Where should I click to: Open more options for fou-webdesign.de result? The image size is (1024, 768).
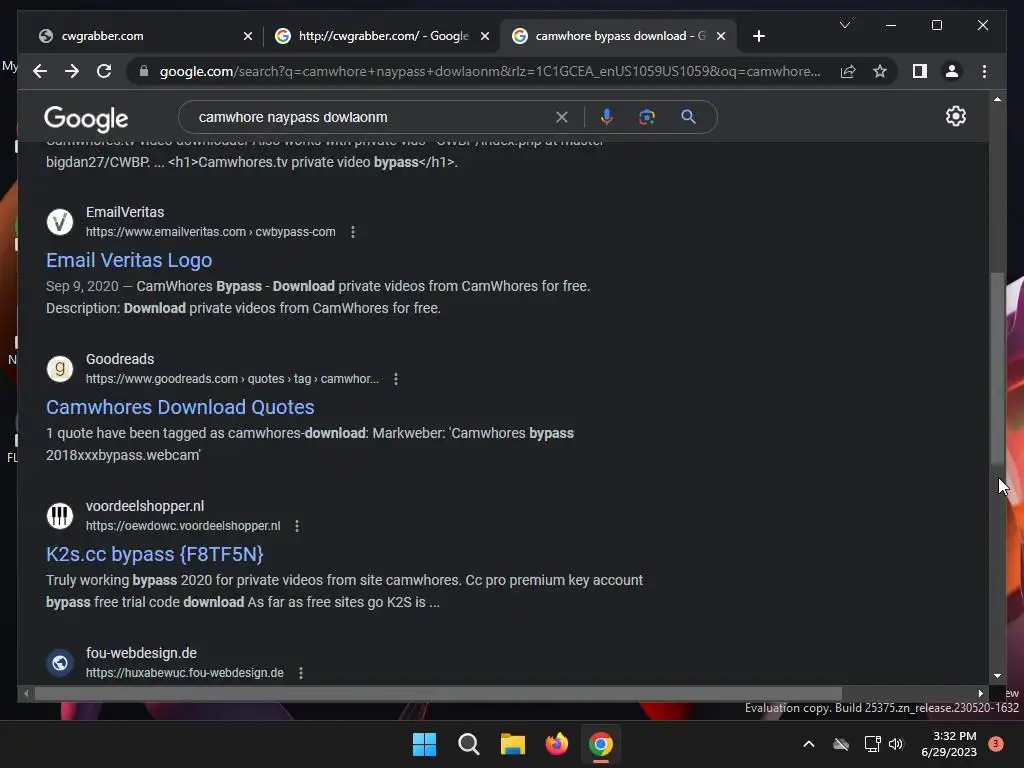(300, 673)
